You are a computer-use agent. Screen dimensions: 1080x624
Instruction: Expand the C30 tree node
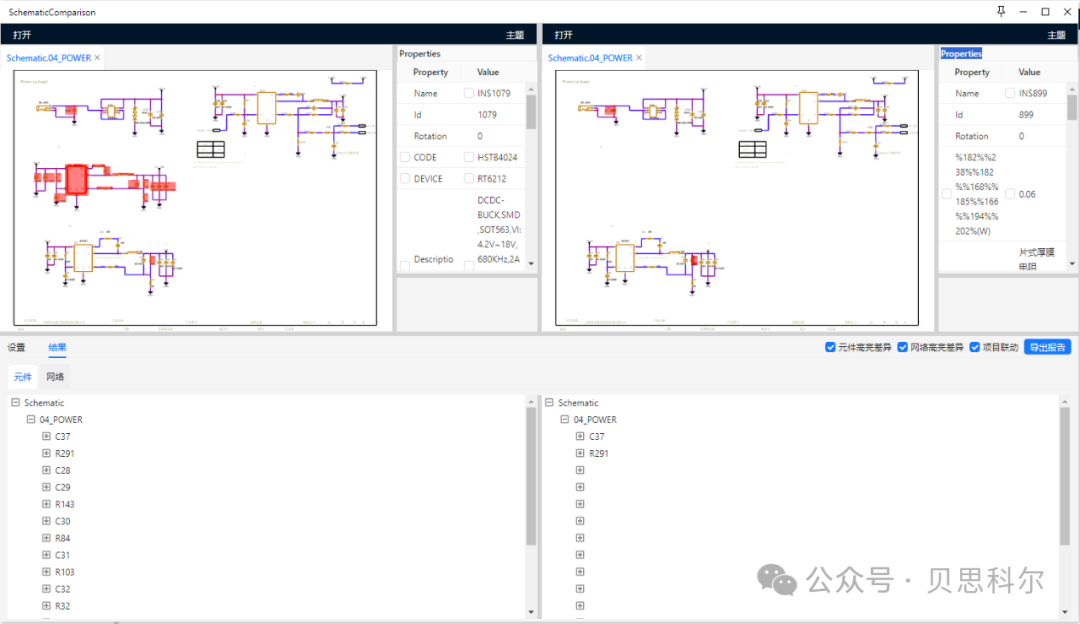click(x=46, y=521)
